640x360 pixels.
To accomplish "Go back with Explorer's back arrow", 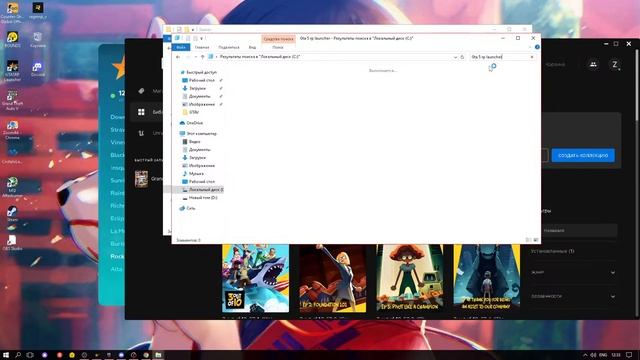I will tap(178, 57).
